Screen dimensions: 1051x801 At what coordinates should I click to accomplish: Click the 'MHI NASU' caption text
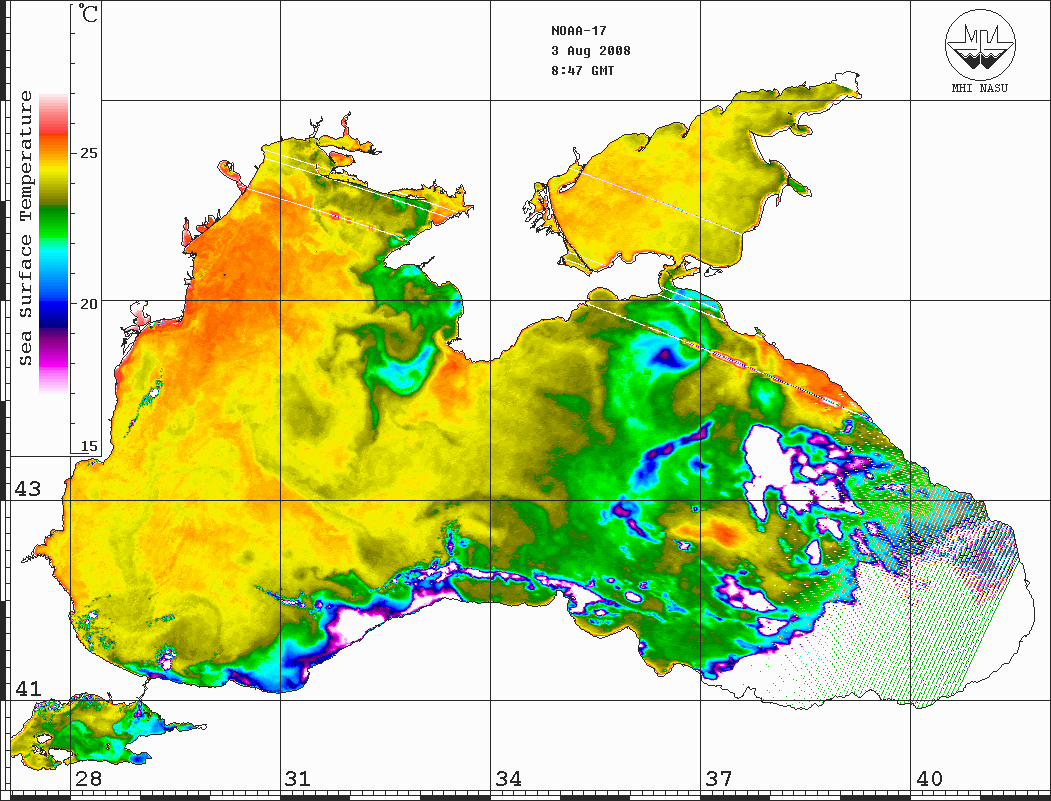click(x=979, y=88)
